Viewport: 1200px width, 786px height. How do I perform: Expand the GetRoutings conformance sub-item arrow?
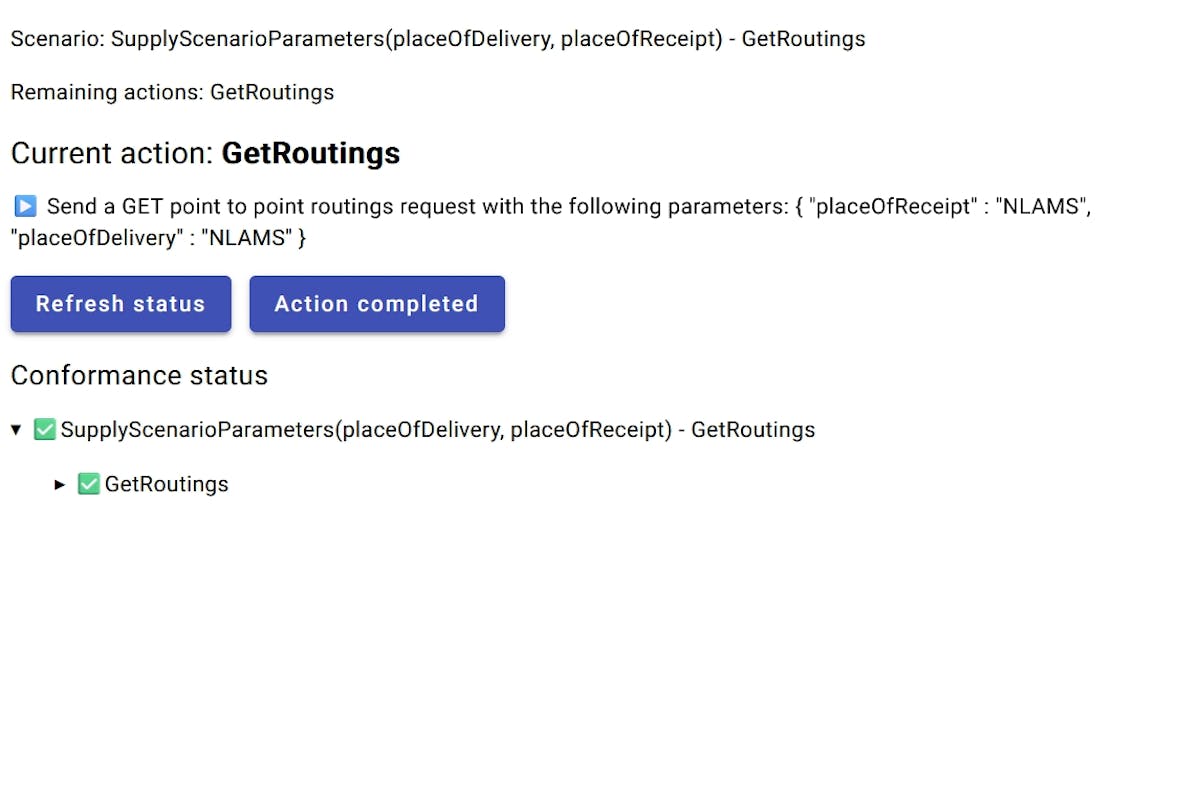pos(60,485)
